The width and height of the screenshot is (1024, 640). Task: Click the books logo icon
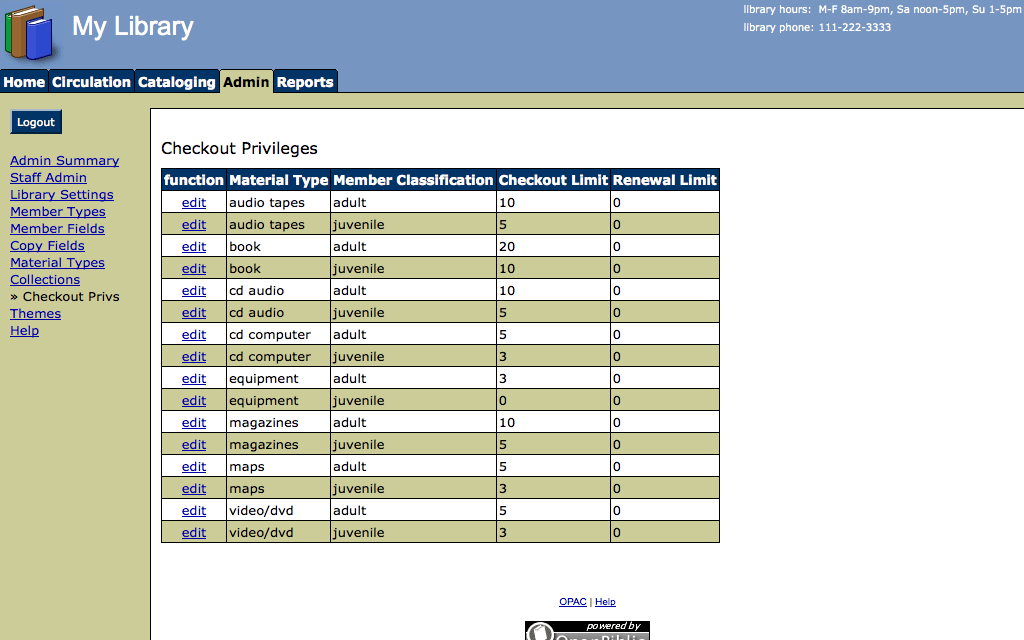(x=30, y=32)
